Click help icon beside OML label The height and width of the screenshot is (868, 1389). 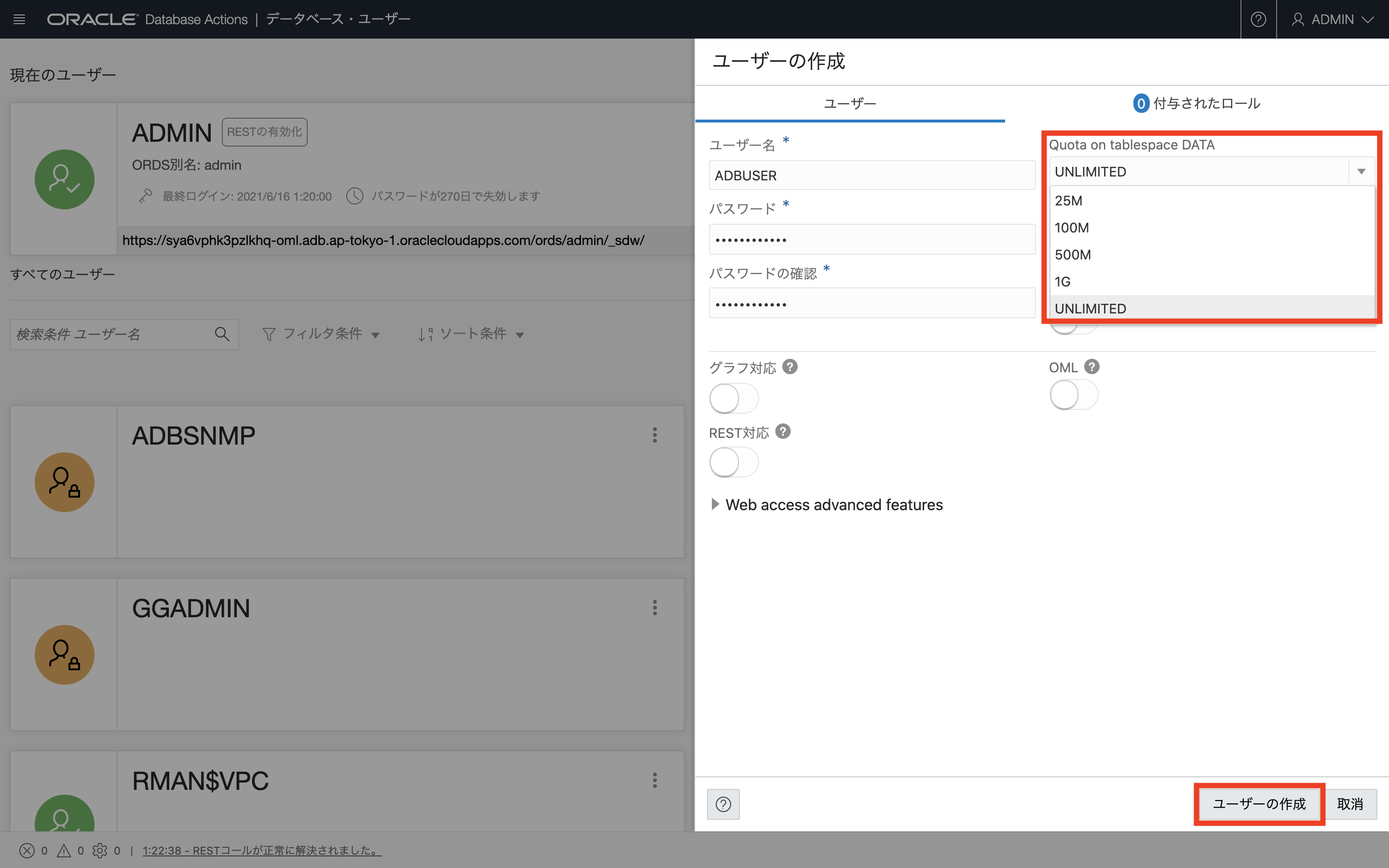pyautogui.click(x=1092, y=367)
